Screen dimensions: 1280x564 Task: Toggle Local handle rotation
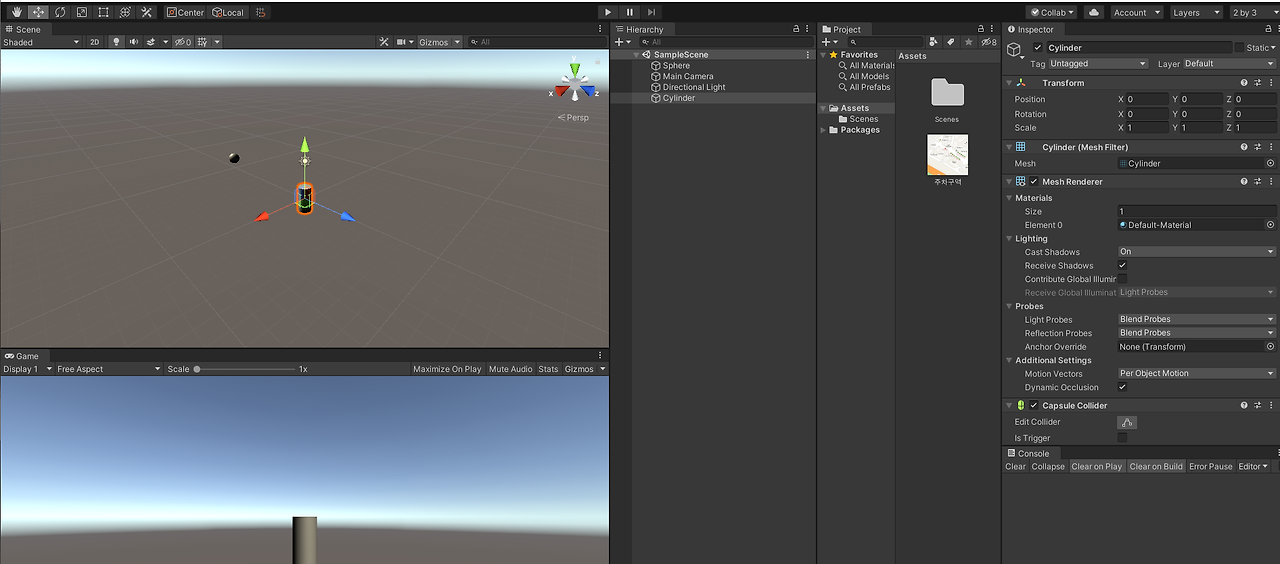[228, 12]
